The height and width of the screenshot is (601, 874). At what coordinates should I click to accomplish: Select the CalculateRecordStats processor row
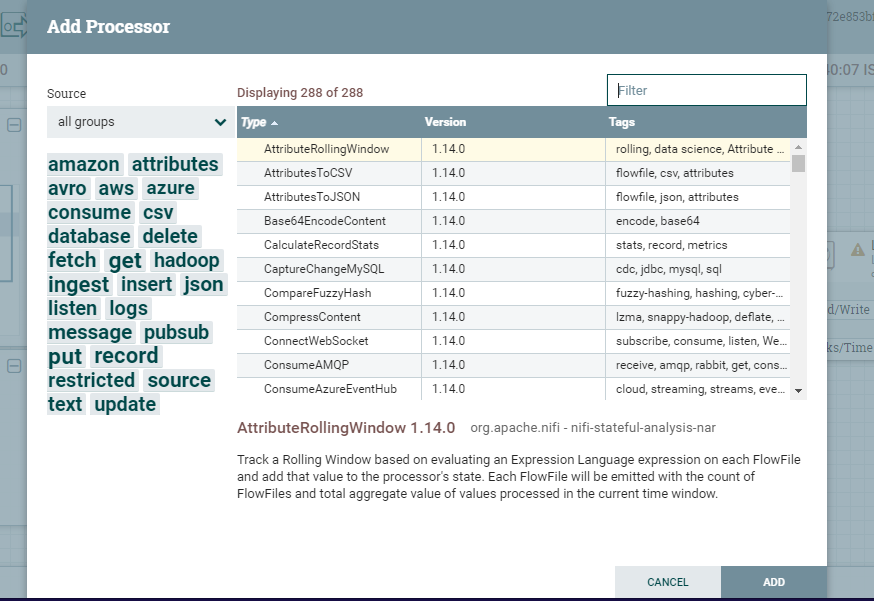tap(513, 245)
